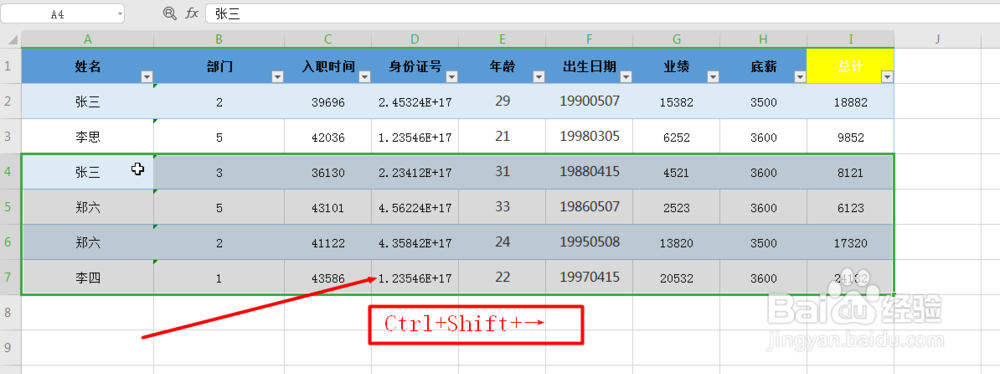The width and height of the screenshot is (1000, 374).
Task: Select row 3 header
Action: (10, 136)
